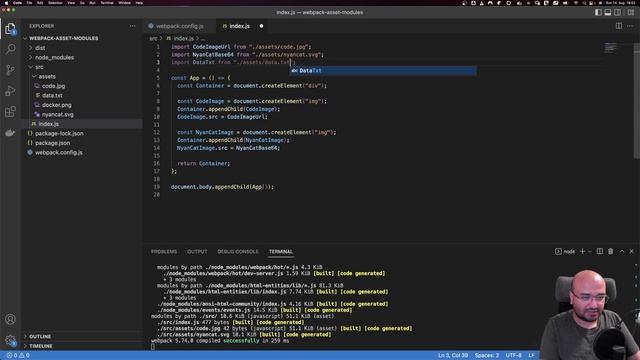Image resolution: width=640 pixels, height=360 pixels.
Task: Open the Manage gear icon
Action: 10,340
